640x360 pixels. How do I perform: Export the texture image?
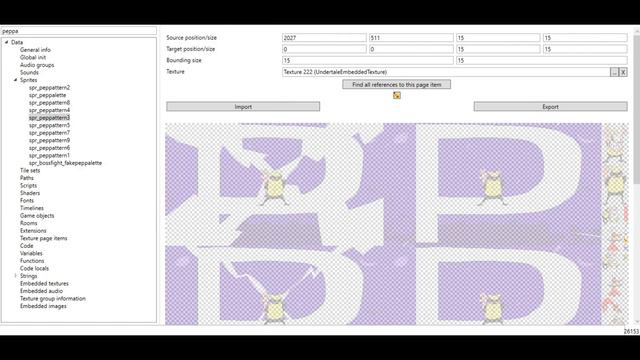[550, 107]
